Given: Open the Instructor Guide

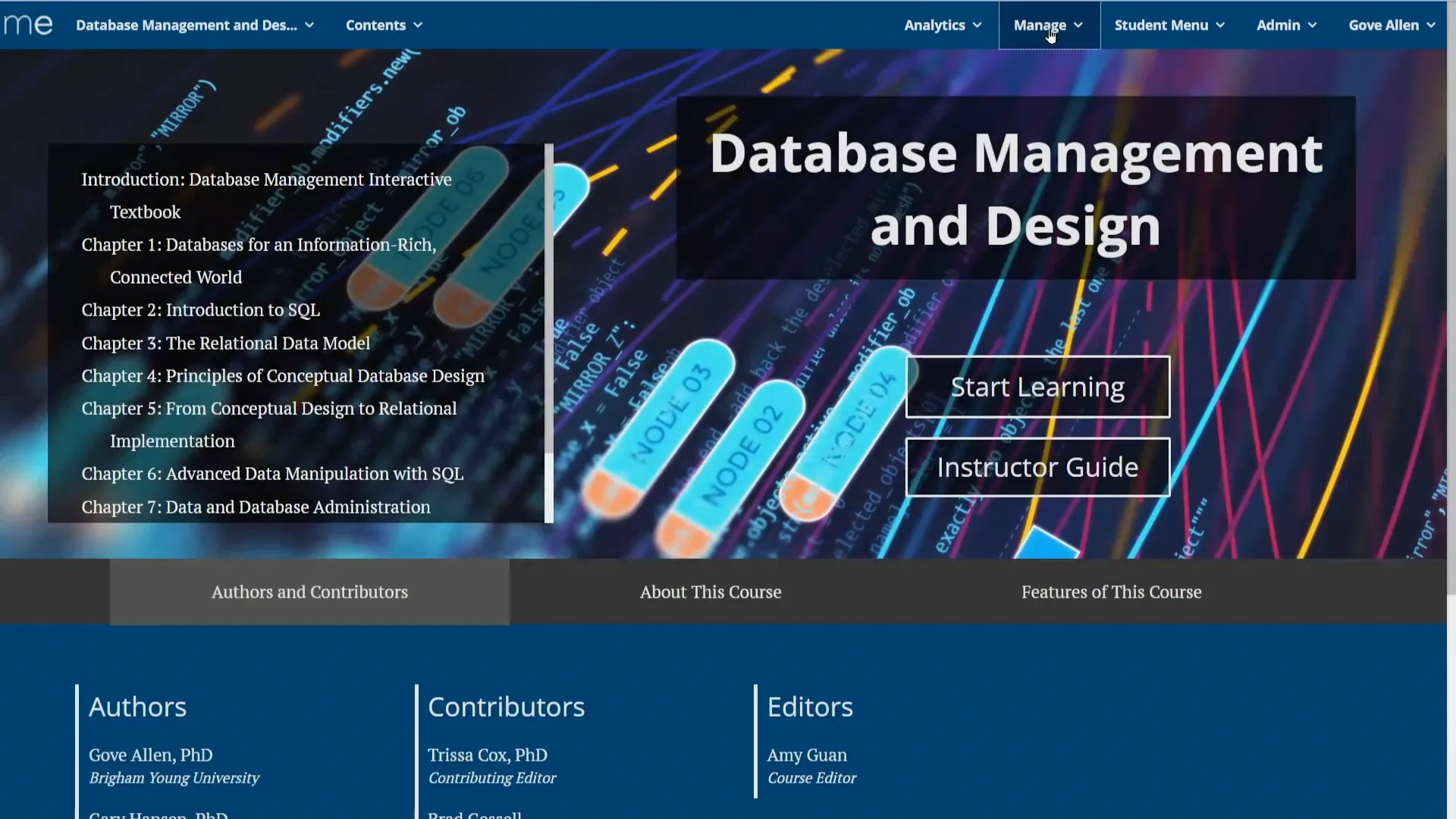Looking at the screenshot, I should click(x=1037, y=467).
